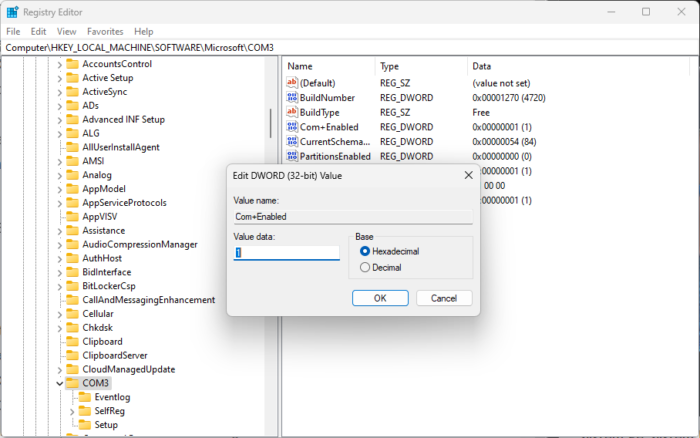Click the ActiveSync folder icon
This screenshot has height=438, width=700.
tap(72, 92)
